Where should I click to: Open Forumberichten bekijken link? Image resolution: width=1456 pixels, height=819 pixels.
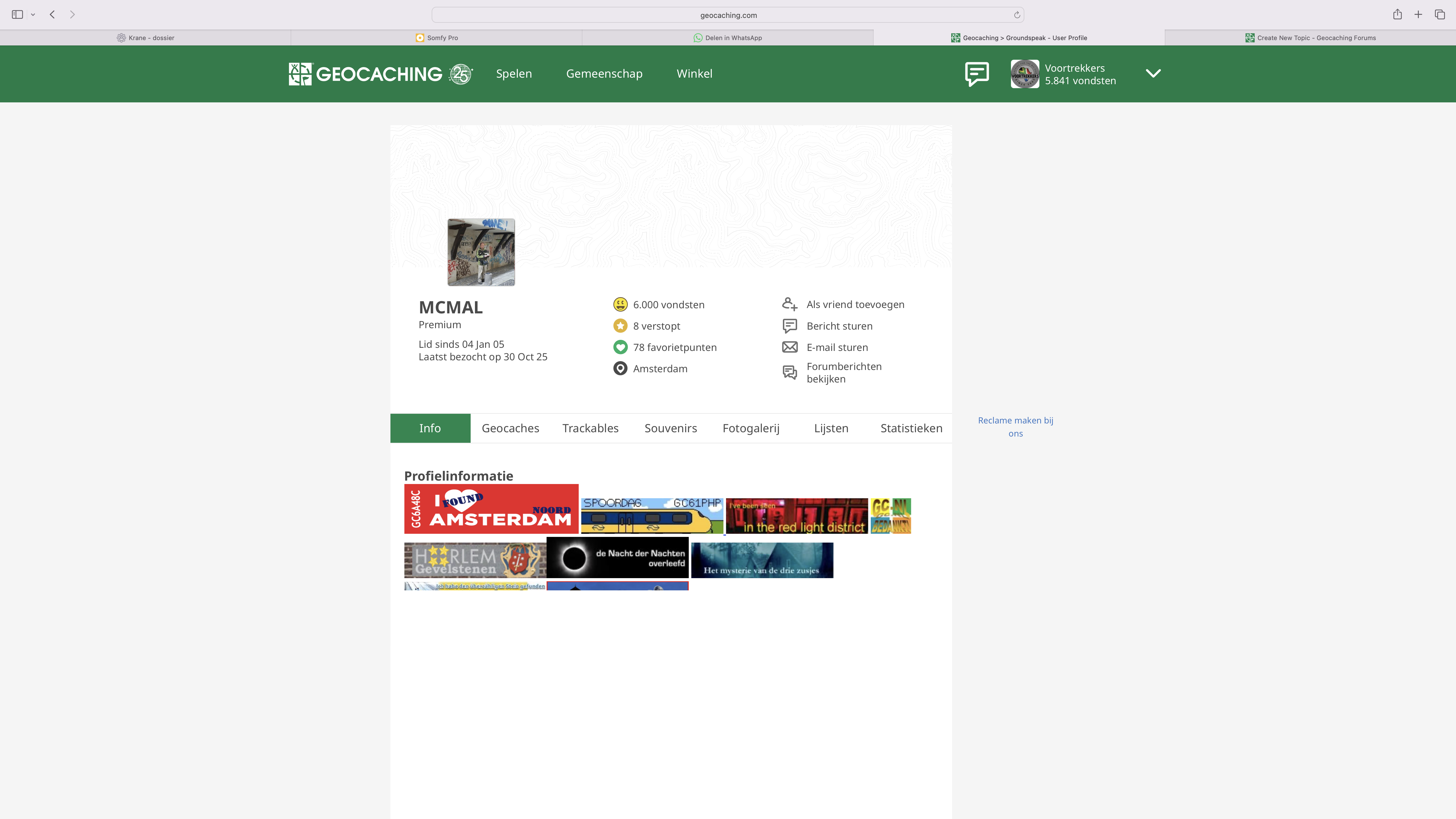pyautogui.click(x=844, y=373)
